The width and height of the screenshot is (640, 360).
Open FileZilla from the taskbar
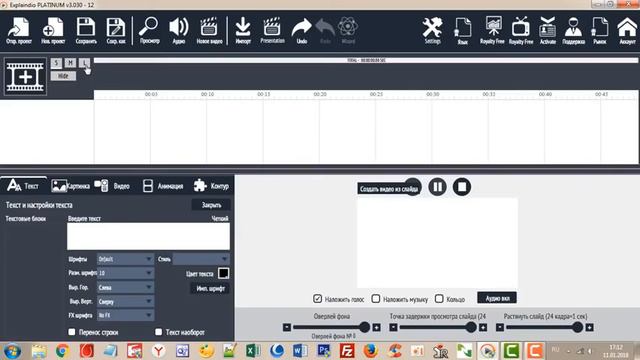pos(347,351)
